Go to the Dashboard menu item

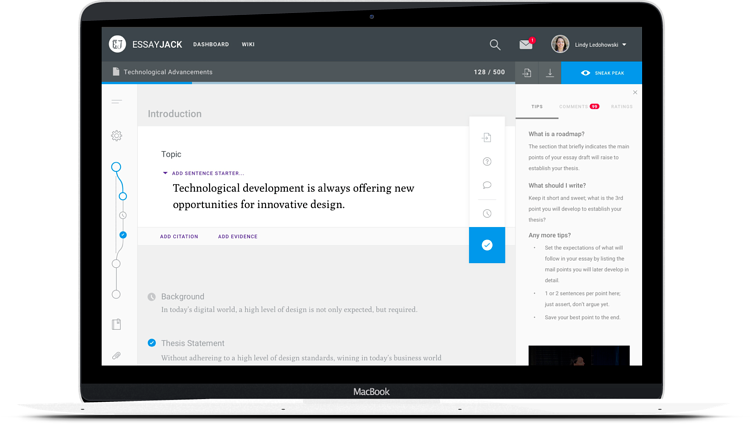[211, 44]
